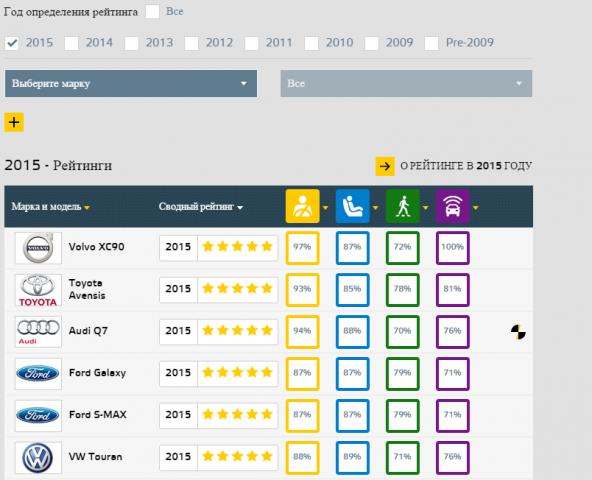The image size is (592, 480).
Task: Click VW Touran 71% pedestrian score
Action: pyautogui.click(x=402, y=457)
